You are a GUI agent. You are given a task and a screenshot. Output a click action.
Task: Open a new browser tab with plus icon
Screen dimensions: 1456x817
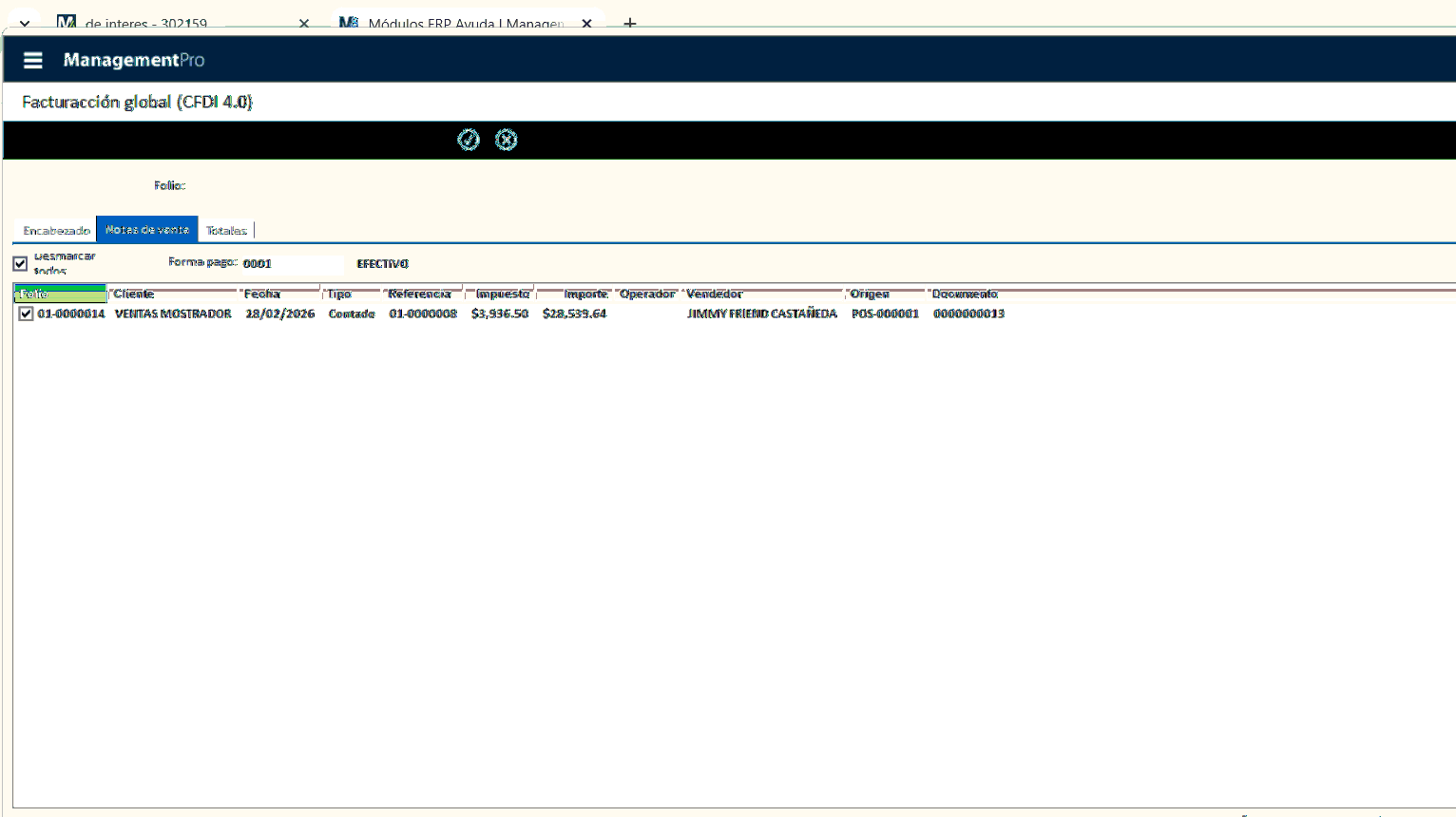tap(629, 23)
